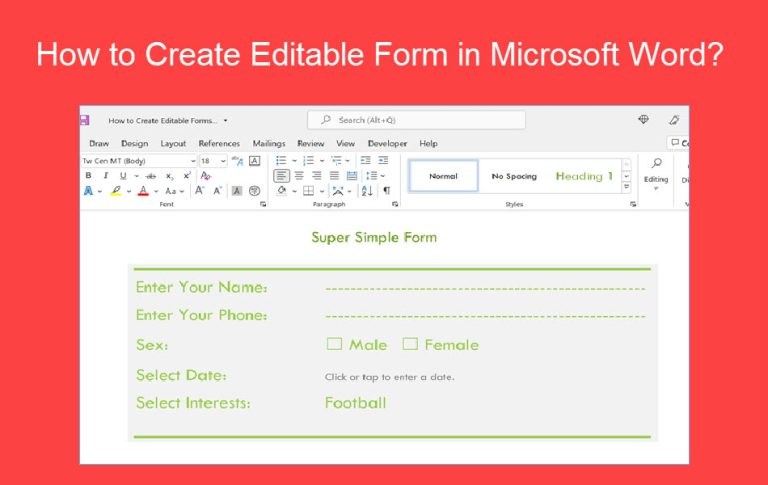Click the Increase Indent icon
768x485 pixels.
[383, 160]
